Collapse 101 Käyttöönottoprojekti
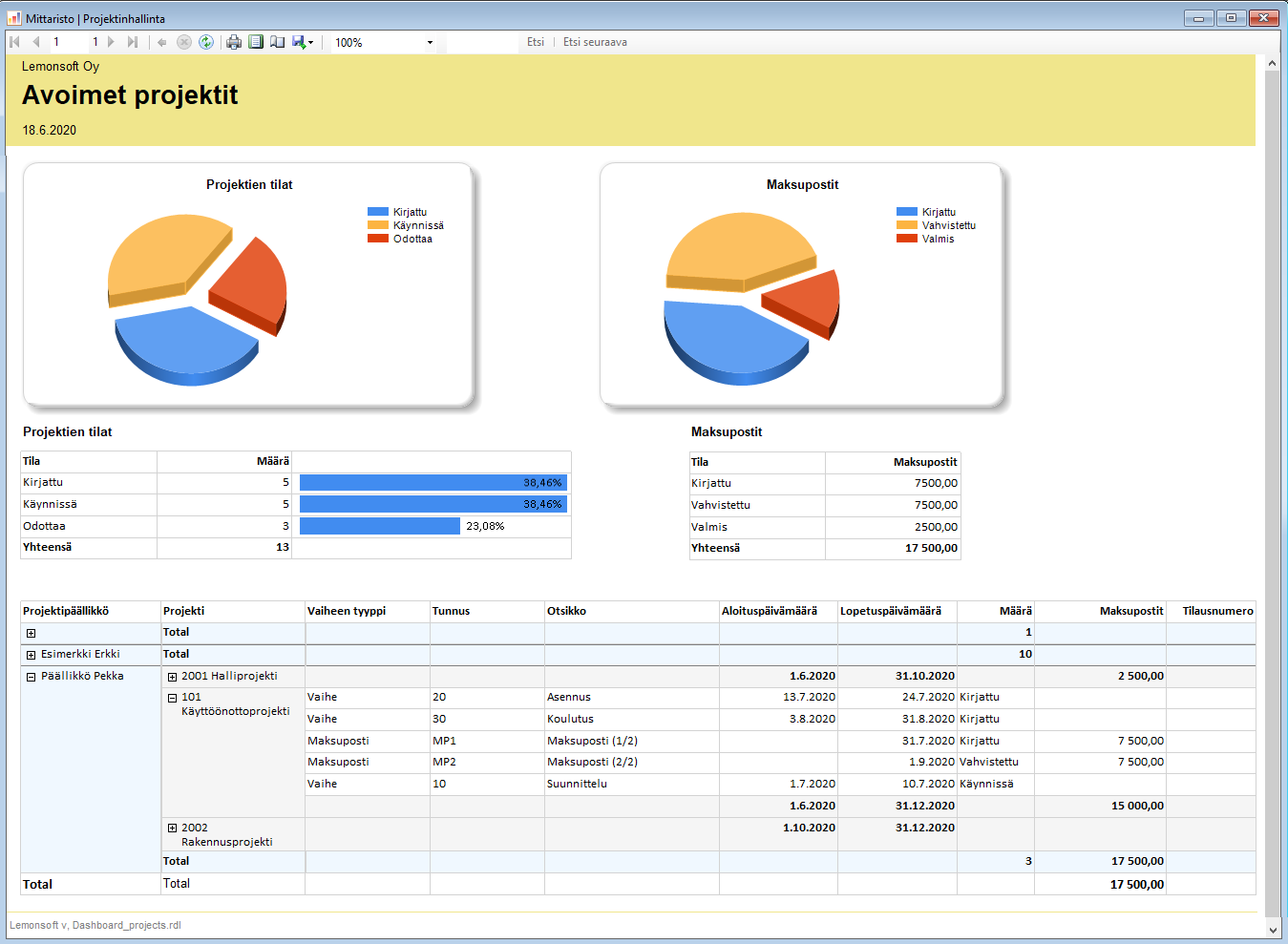Screen dimensions: 1288x944 tap(172, 698)
